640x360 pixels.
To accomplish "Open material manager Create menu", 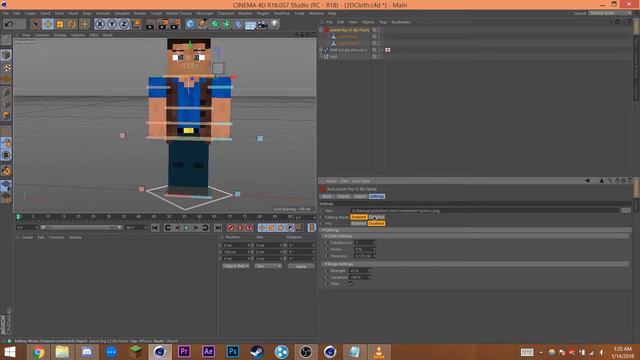I will pyautogui.click(x=27, y=237).
